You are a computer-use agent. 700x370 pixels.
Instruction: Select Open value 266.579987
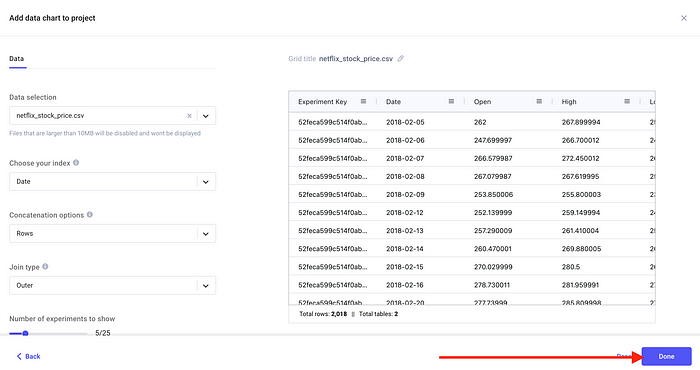tap(493, 158)
